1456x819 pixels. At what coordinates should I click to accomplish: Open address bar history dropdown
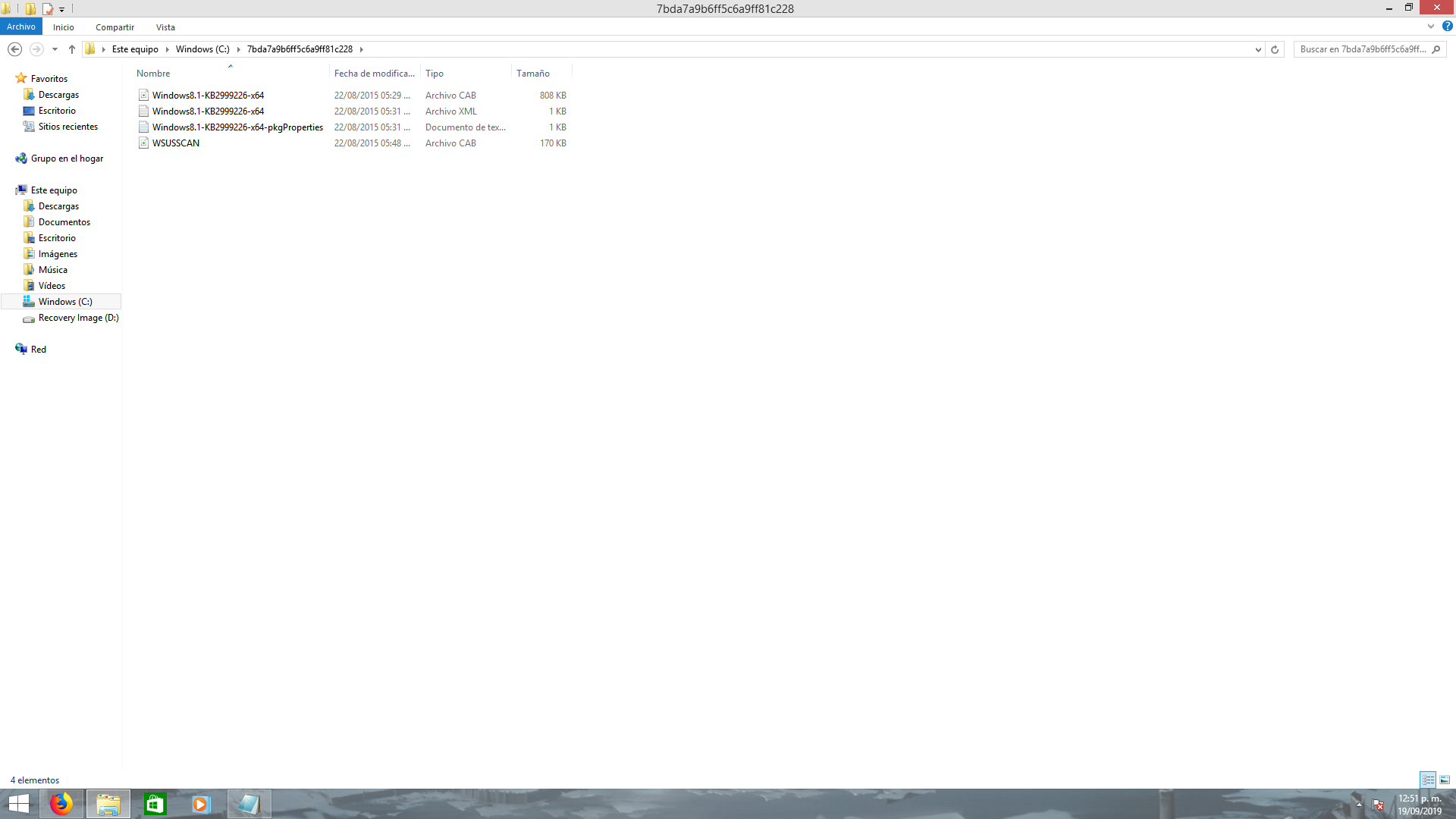point(1258,49)
